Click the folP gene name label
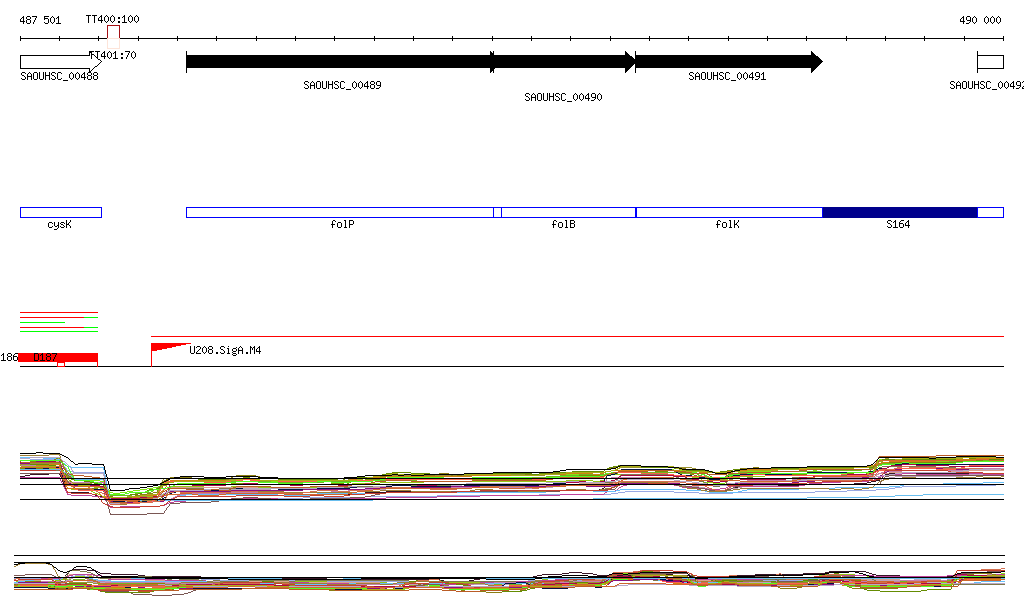 (342, 225)
